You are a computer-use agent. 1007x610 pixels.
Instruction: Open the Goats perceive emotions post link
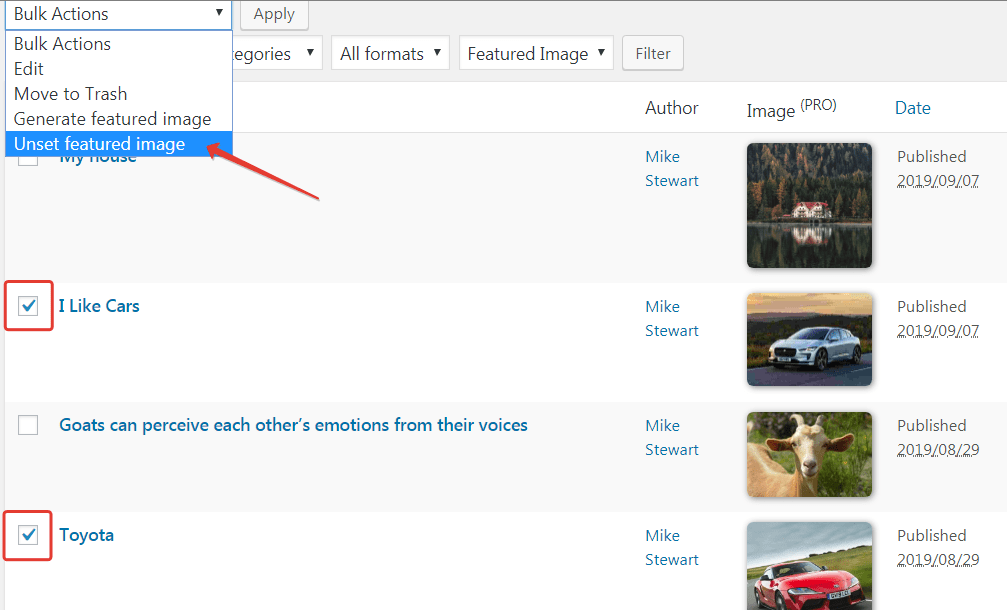(x=293, y=425)
